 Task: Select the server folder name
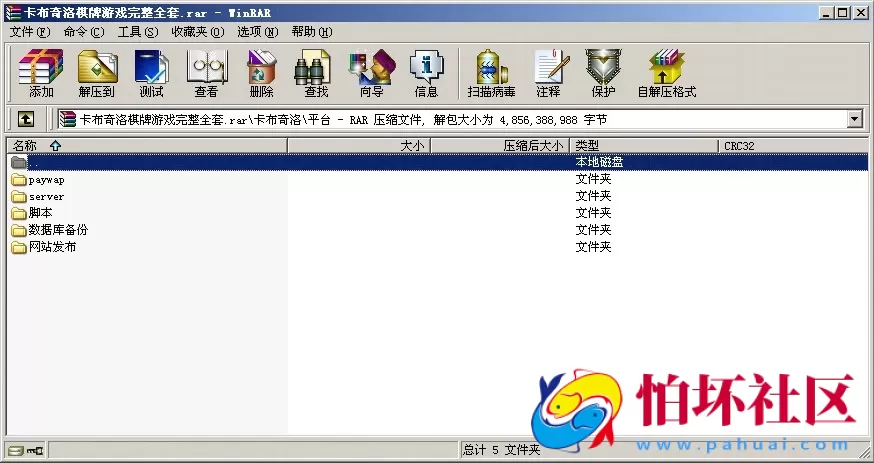(47, 197)
